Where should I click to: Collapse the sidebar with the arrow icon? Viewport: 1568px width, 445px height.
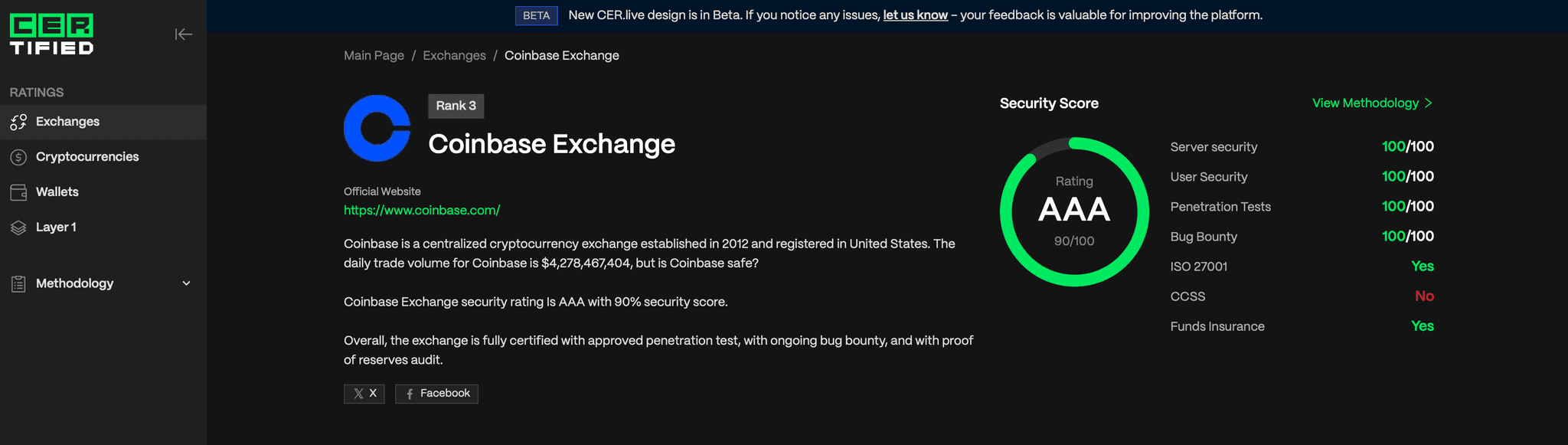(x=183, y=34)
